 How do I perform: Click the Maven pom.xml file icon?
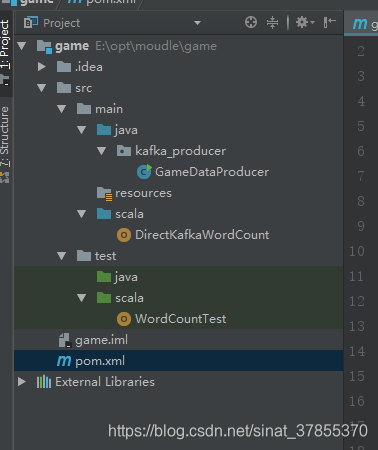click(64, 361)
